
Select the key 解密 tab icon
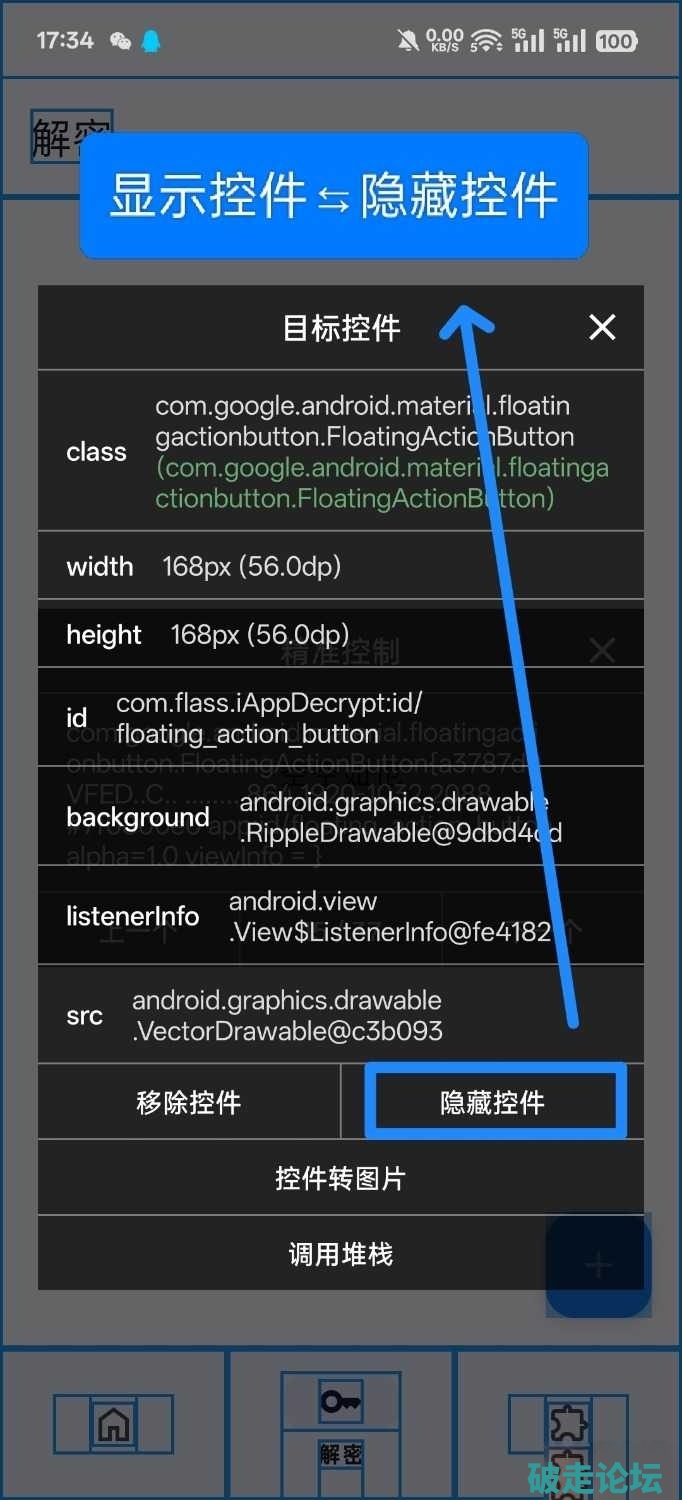(x=341, y=1402)
